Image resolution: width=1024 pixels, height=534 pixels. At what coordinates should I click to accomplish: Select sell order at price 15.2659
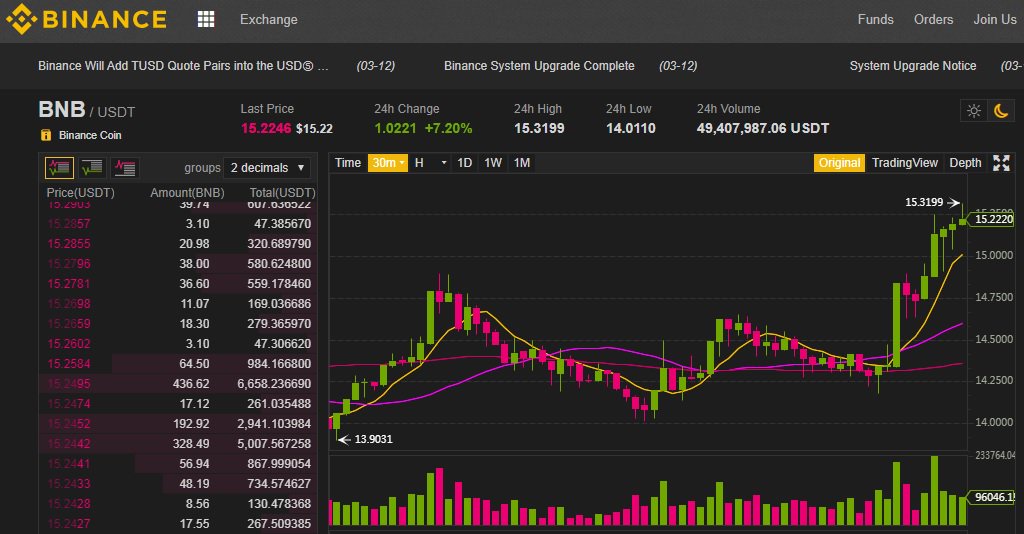(x=178, y=324)
